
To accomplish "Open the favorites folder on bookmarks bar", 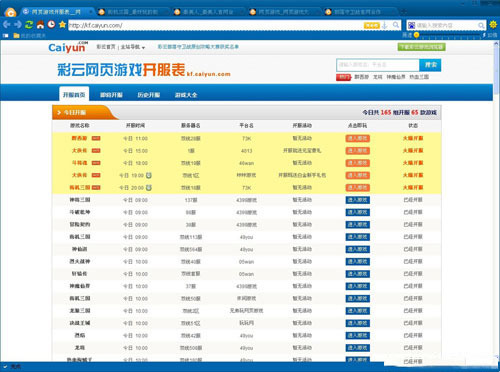I will (29, 35).
